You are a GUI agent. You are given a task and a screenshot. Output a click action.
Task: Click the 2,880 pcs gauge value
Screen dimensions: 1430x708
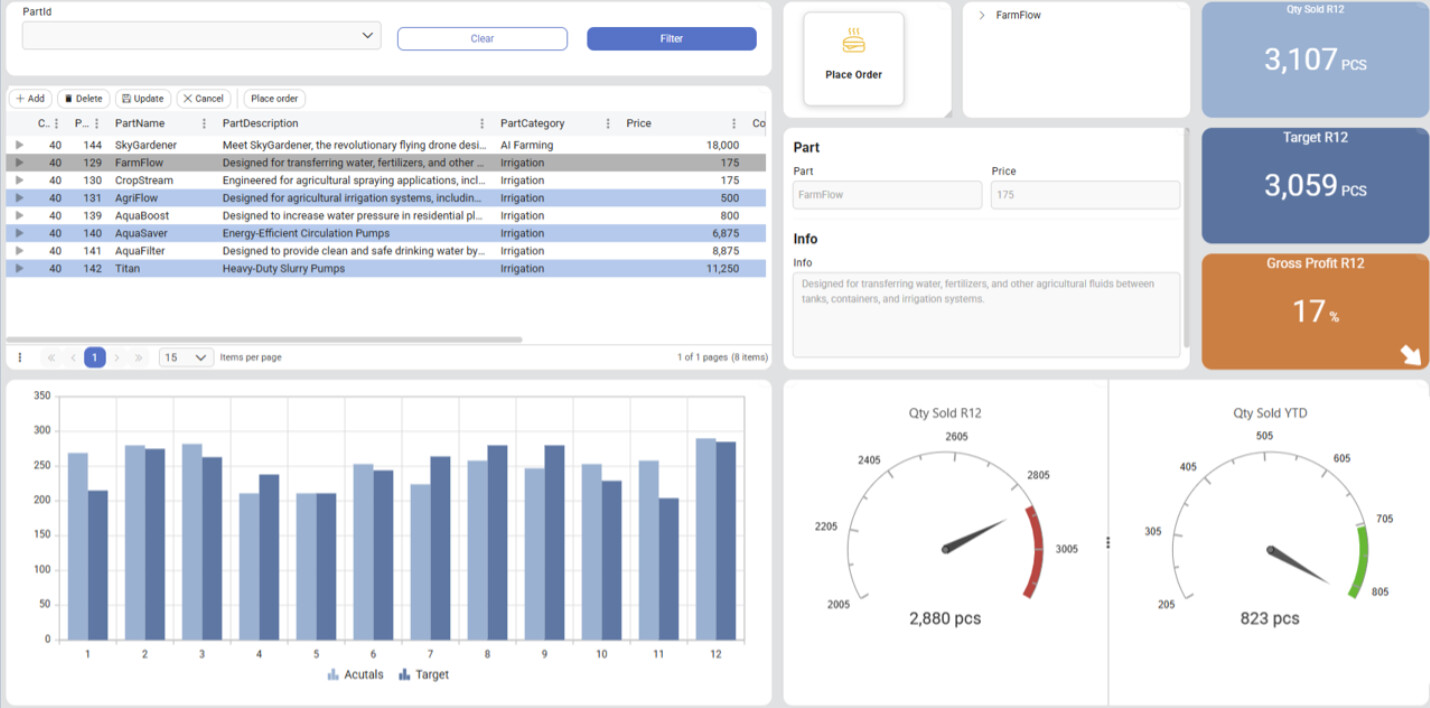coord(945,618)
